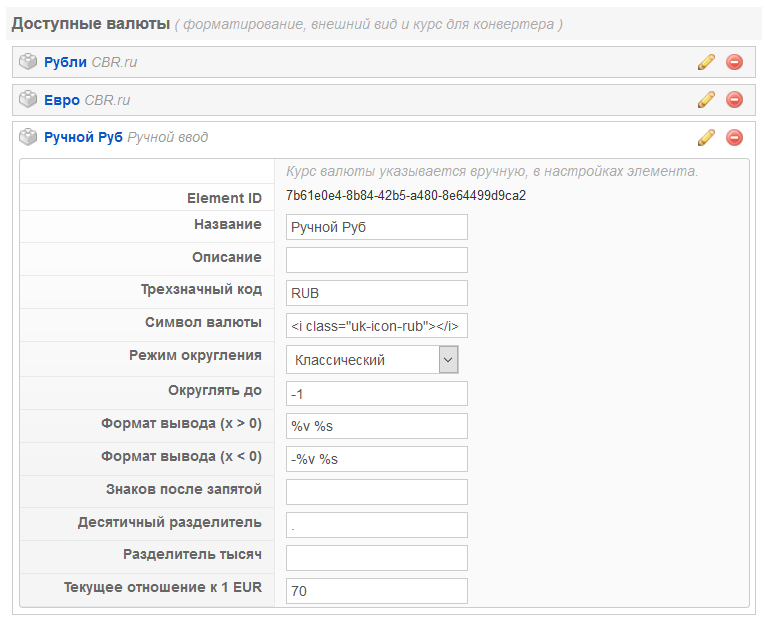Click the pencil edit icon for Евро
The width and height of the screenshot is (770, 642).
point(706,100)
